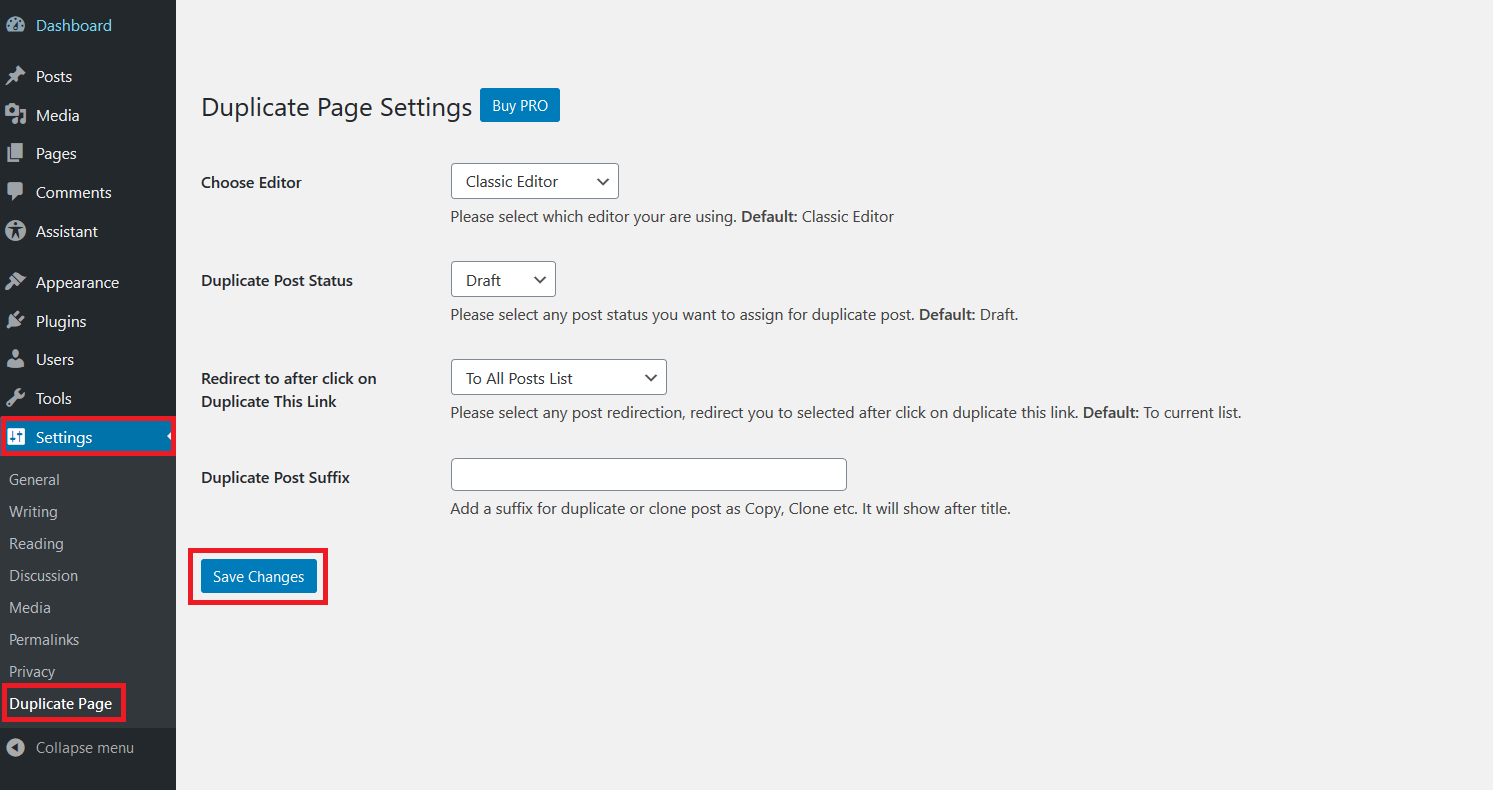Viewport: 1493px width, 790px height.
Task: Open the Media menu label
Action: point(57,115)
